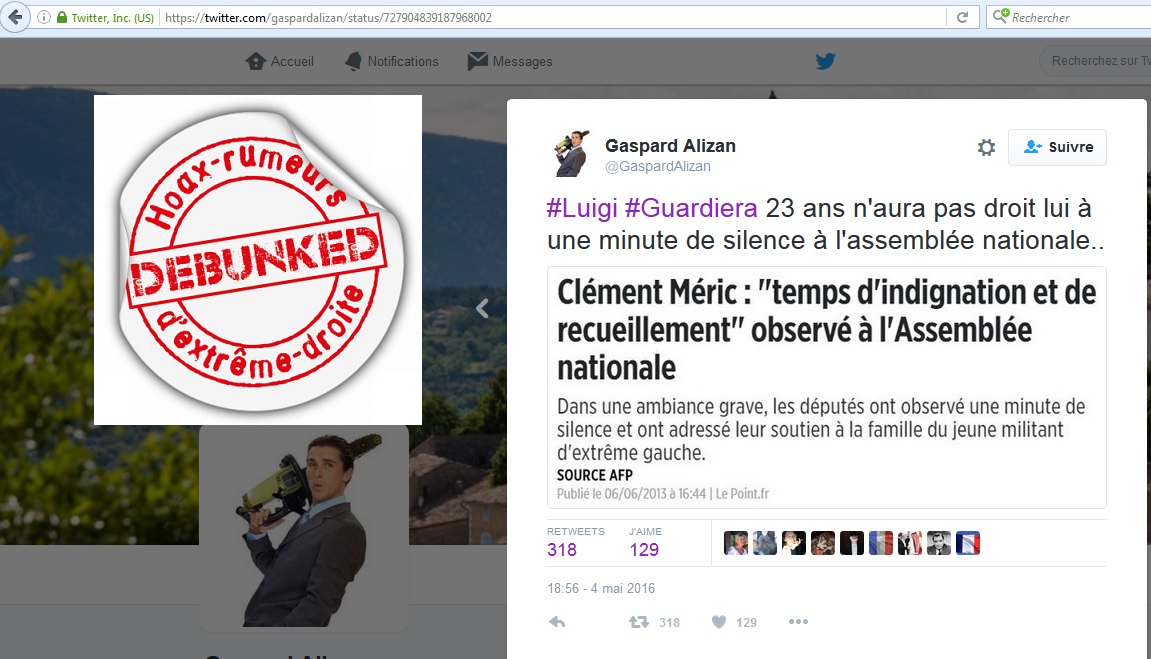Open the Notifications tab
1151x659 pixels.
(391, 61)
